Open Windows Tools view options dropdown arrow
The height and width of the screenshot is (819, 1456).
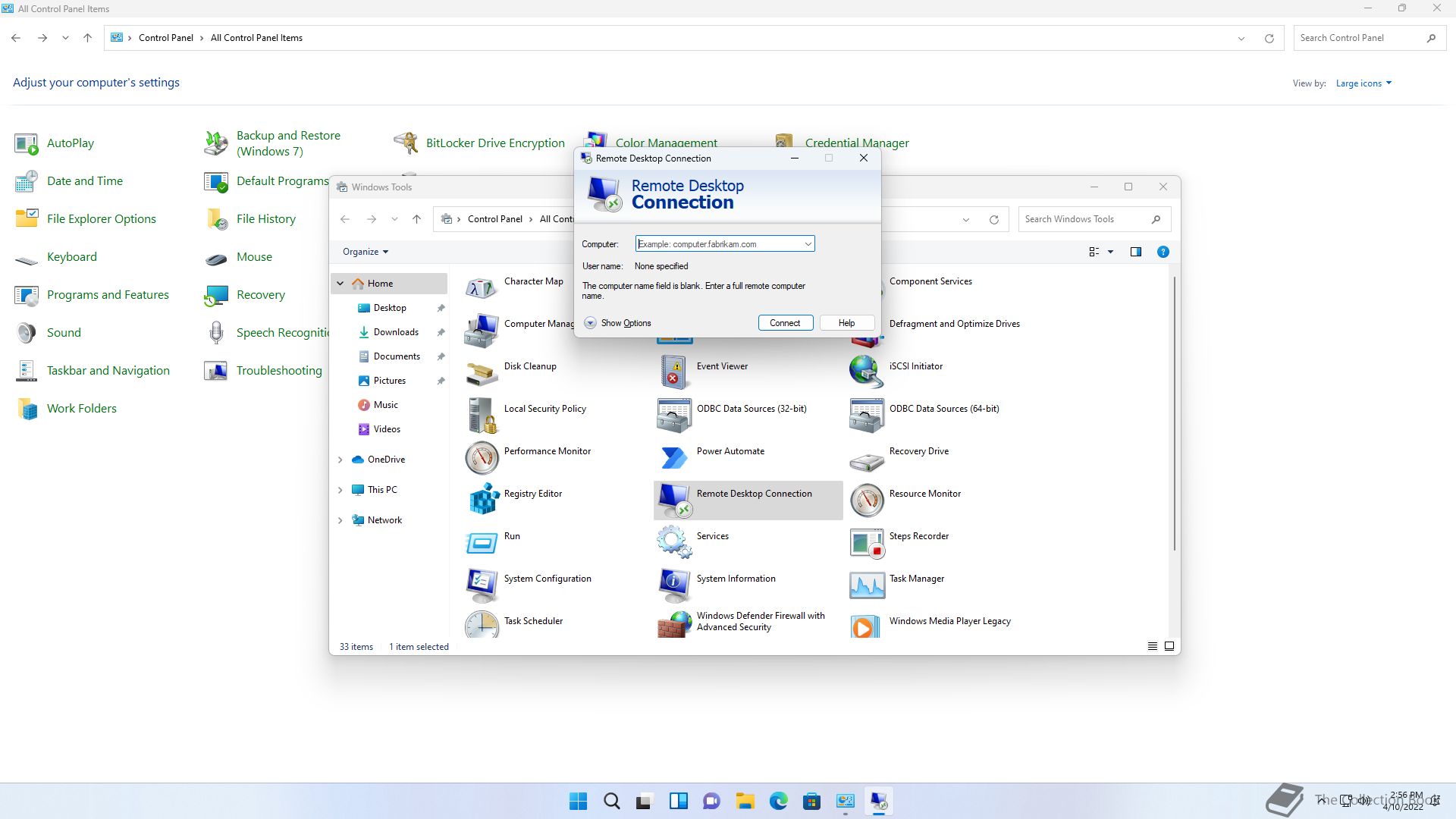pos(1111,252)
